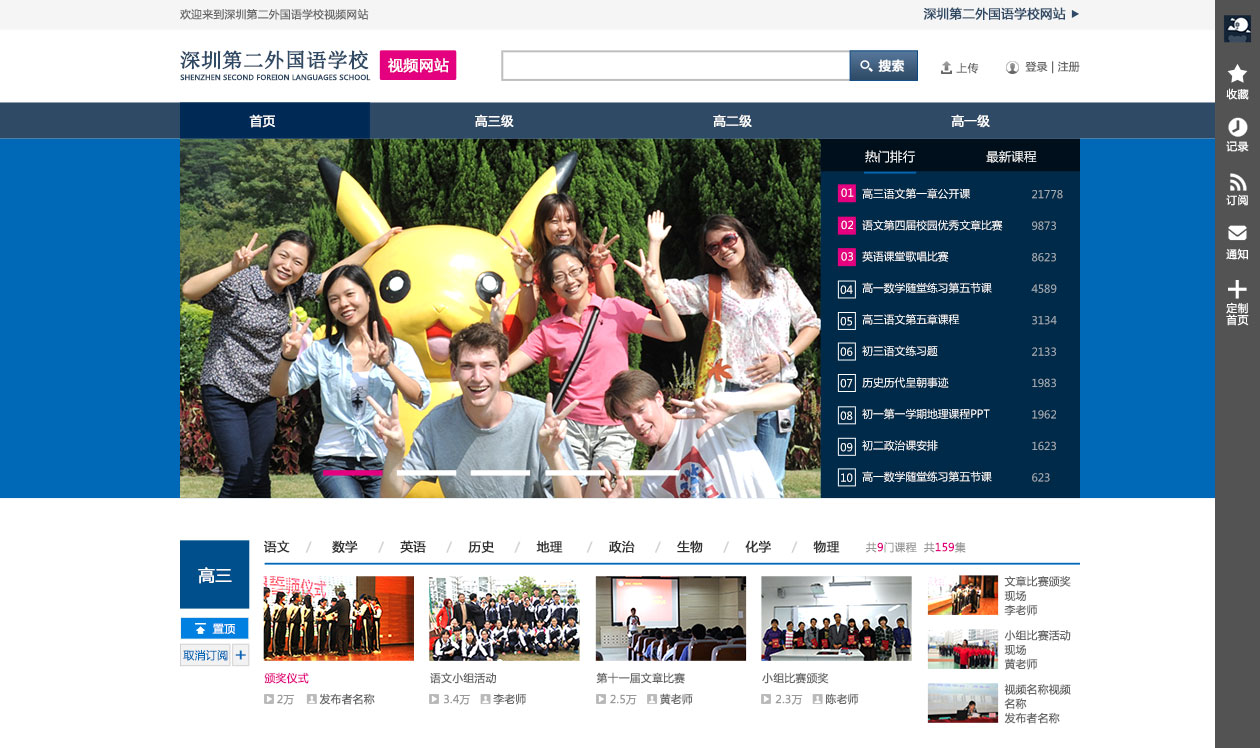Click the 定制首页 plus icon

[x=1237, y=290]
